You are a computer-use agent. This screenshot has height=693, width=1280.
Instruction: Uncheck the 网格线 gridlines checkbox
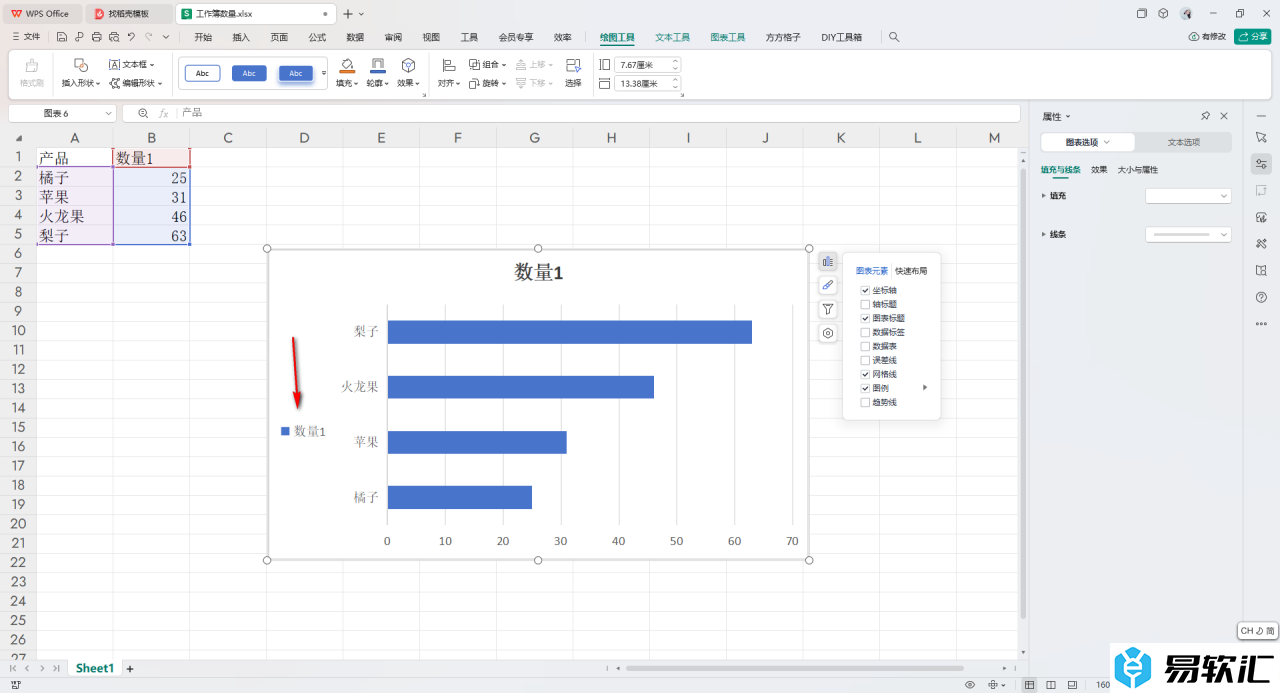[x=865, y=374]
